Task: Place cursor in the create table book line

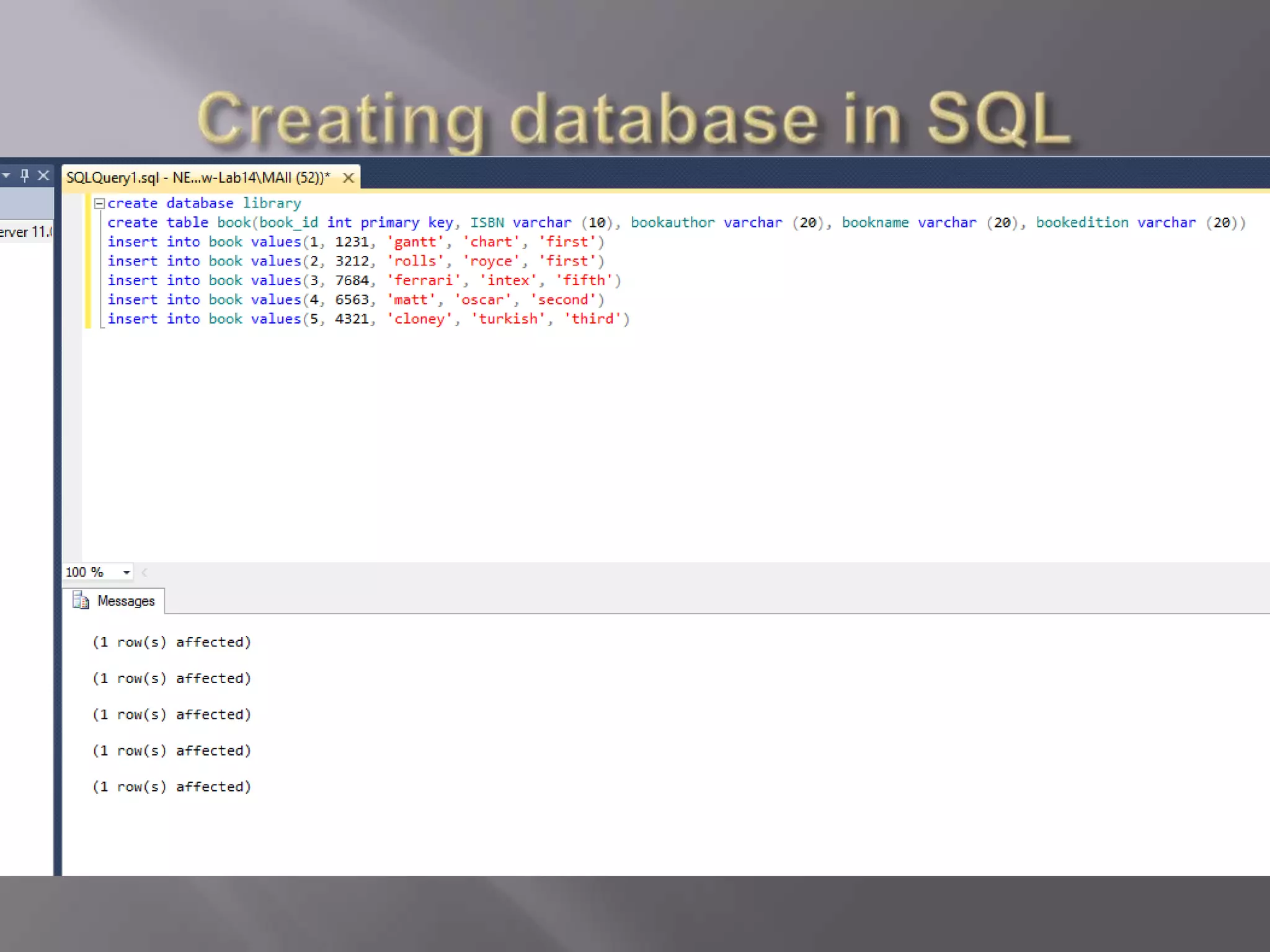Action: [676, 223]
